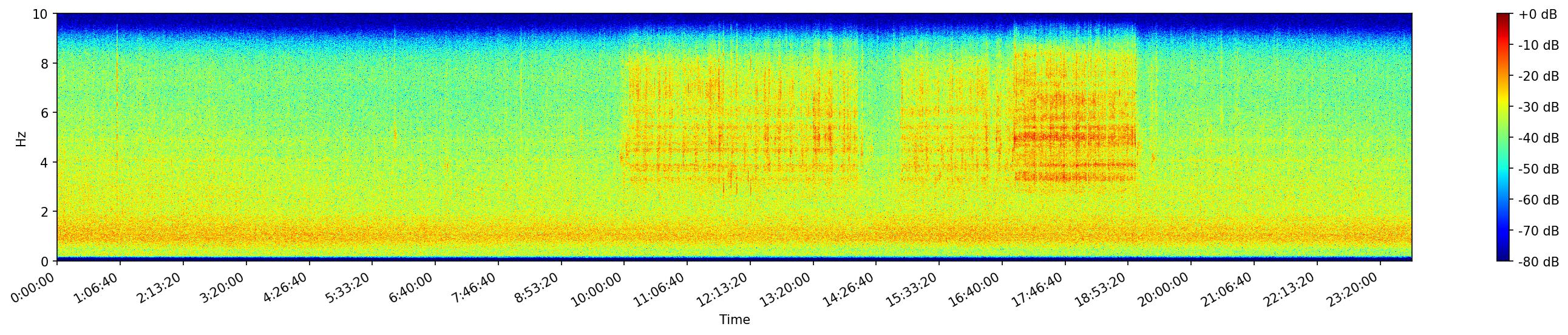Screen dimensions: 1568x335
Task: Click the 16:40:00 time tick label
Action: [x=978, y=289]
